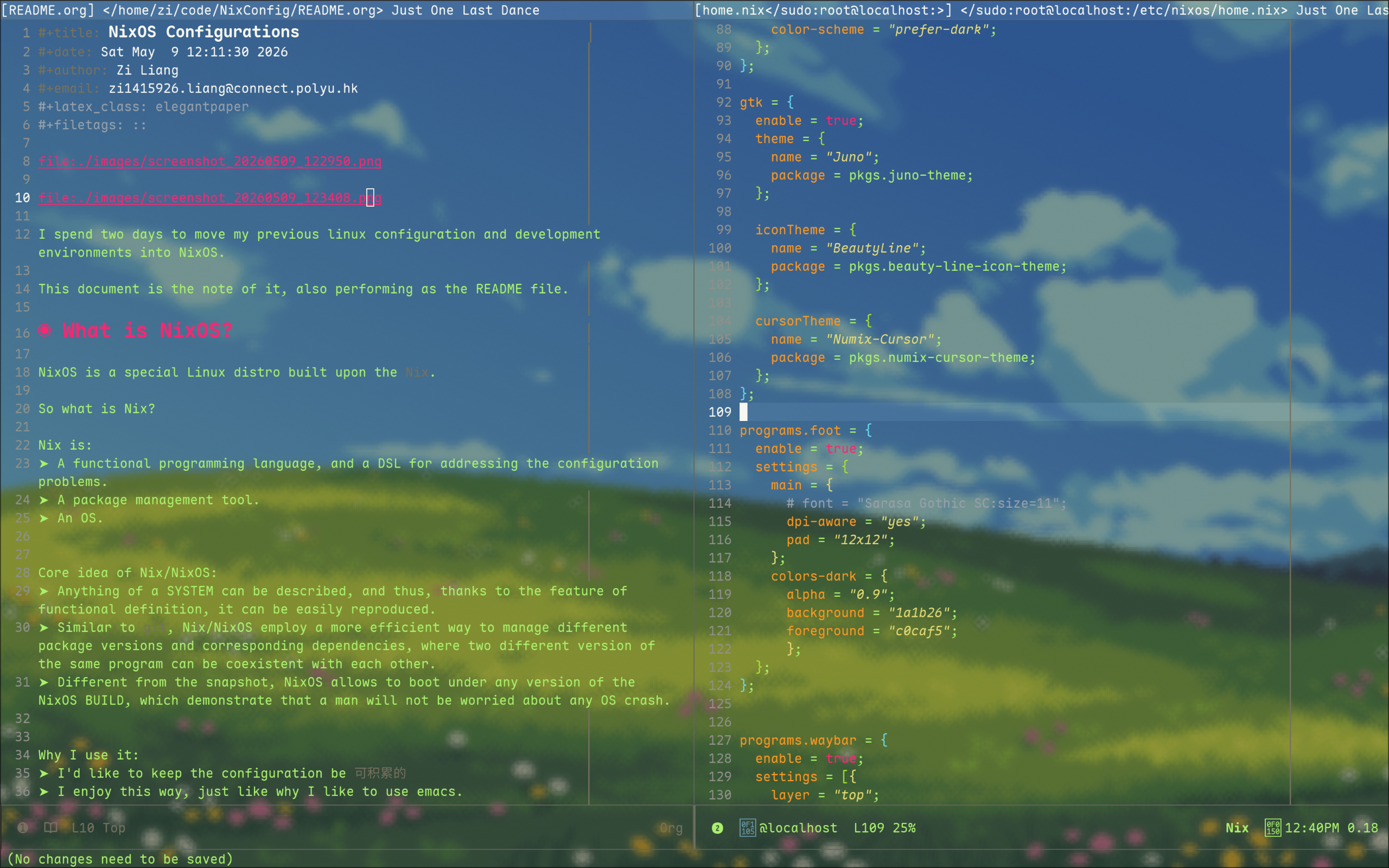Click the arrow bullet before 'I'd like to keep'
This screenshot has width=1389, height=868.
tap(44, 773)
